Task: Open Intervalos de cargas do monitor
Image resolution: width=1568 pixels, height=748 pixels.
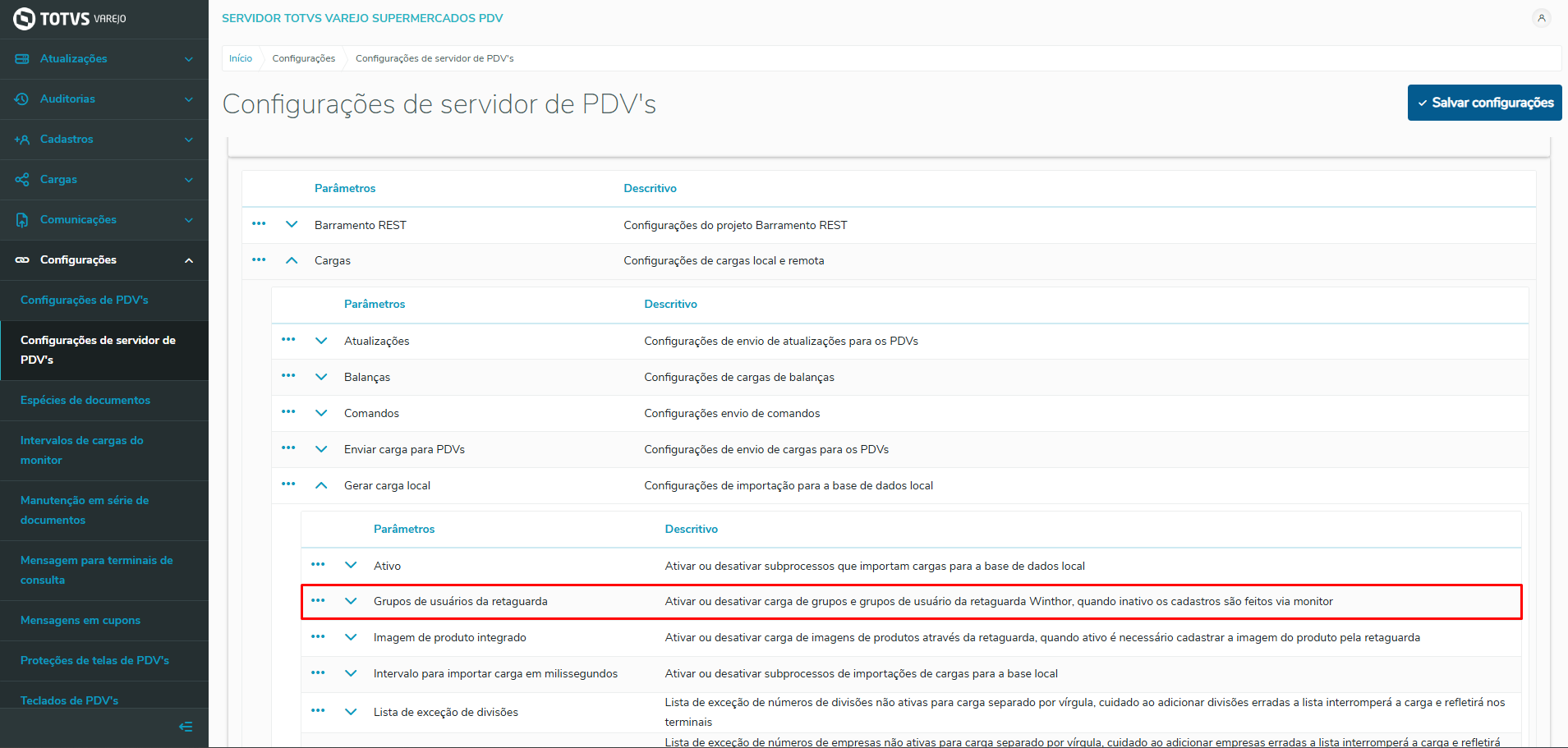Action: coord(104,451)
